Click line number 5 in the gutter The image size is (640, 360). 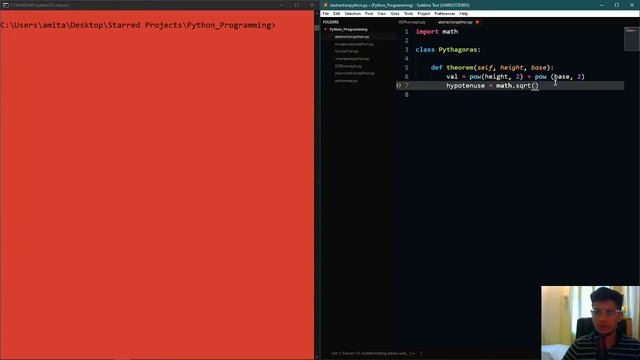pyautogui.click(x=406, y=67)
